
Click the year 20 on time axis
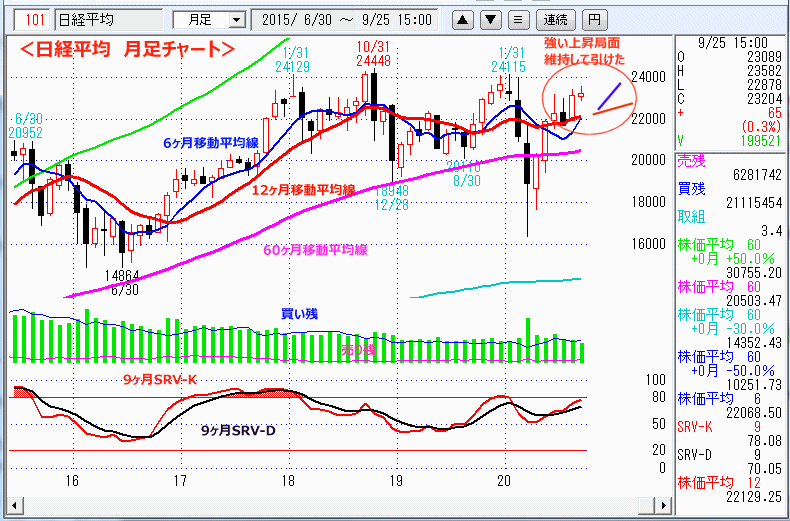coord(504,481)
